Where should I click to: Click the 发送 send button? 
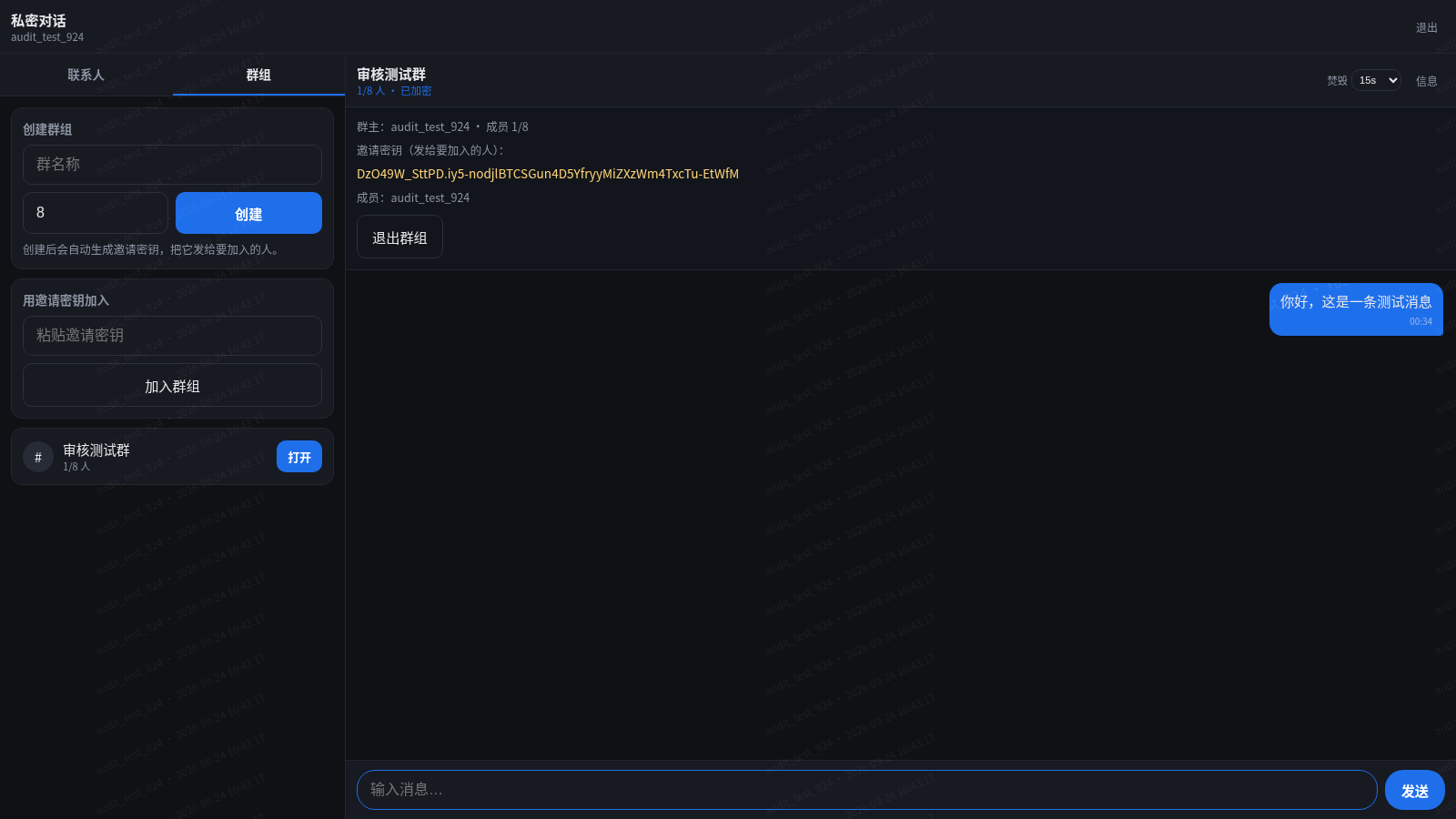(x=1414, y=790)
